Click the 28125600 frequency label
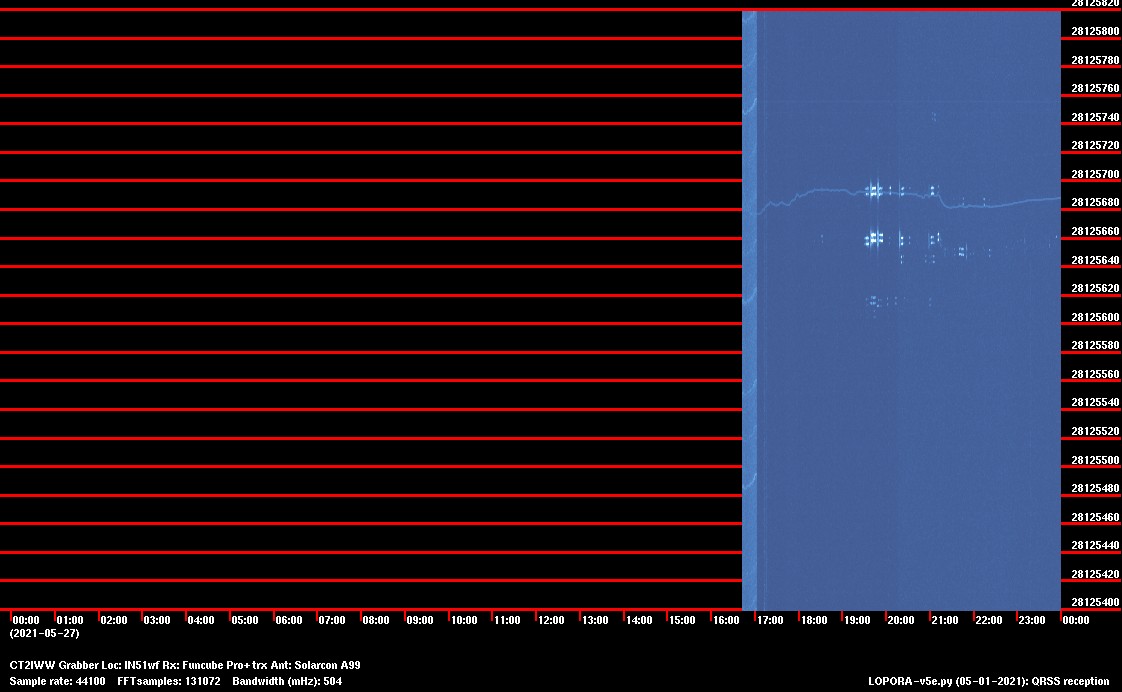Screen dimensions: 1122x692 1095,317
